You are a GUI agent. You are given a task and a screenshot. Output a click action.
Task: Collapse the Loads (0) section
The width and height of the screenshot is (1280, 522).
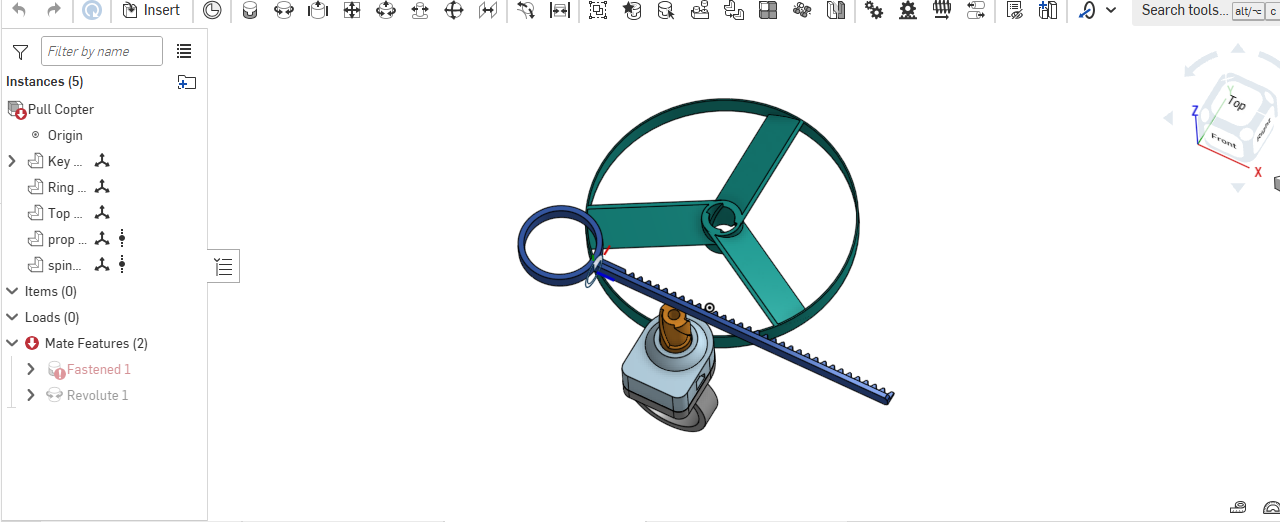pyautogui.click(x=12, y=317)
